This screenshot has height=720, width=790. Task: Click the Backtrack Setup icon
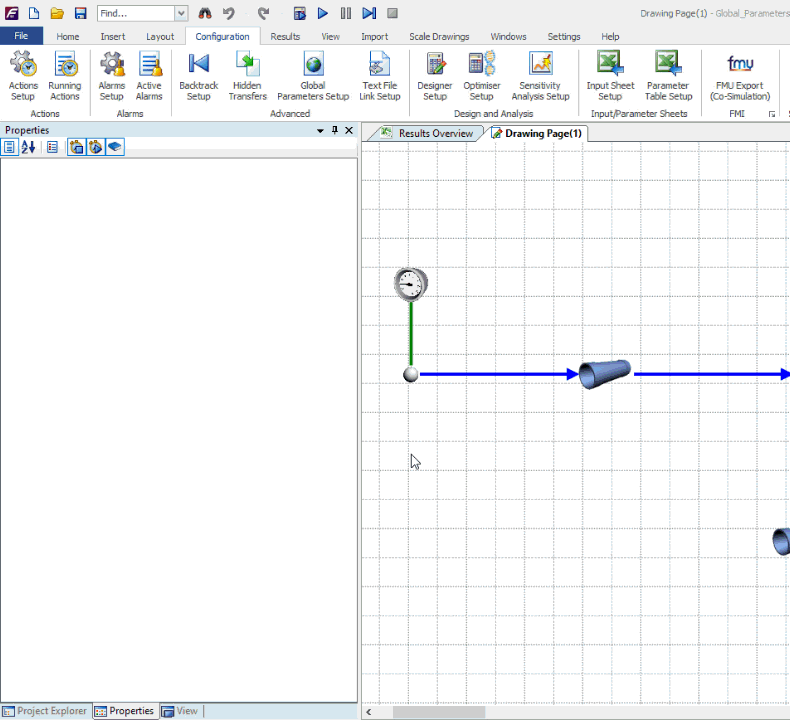[x=198, y=77]
